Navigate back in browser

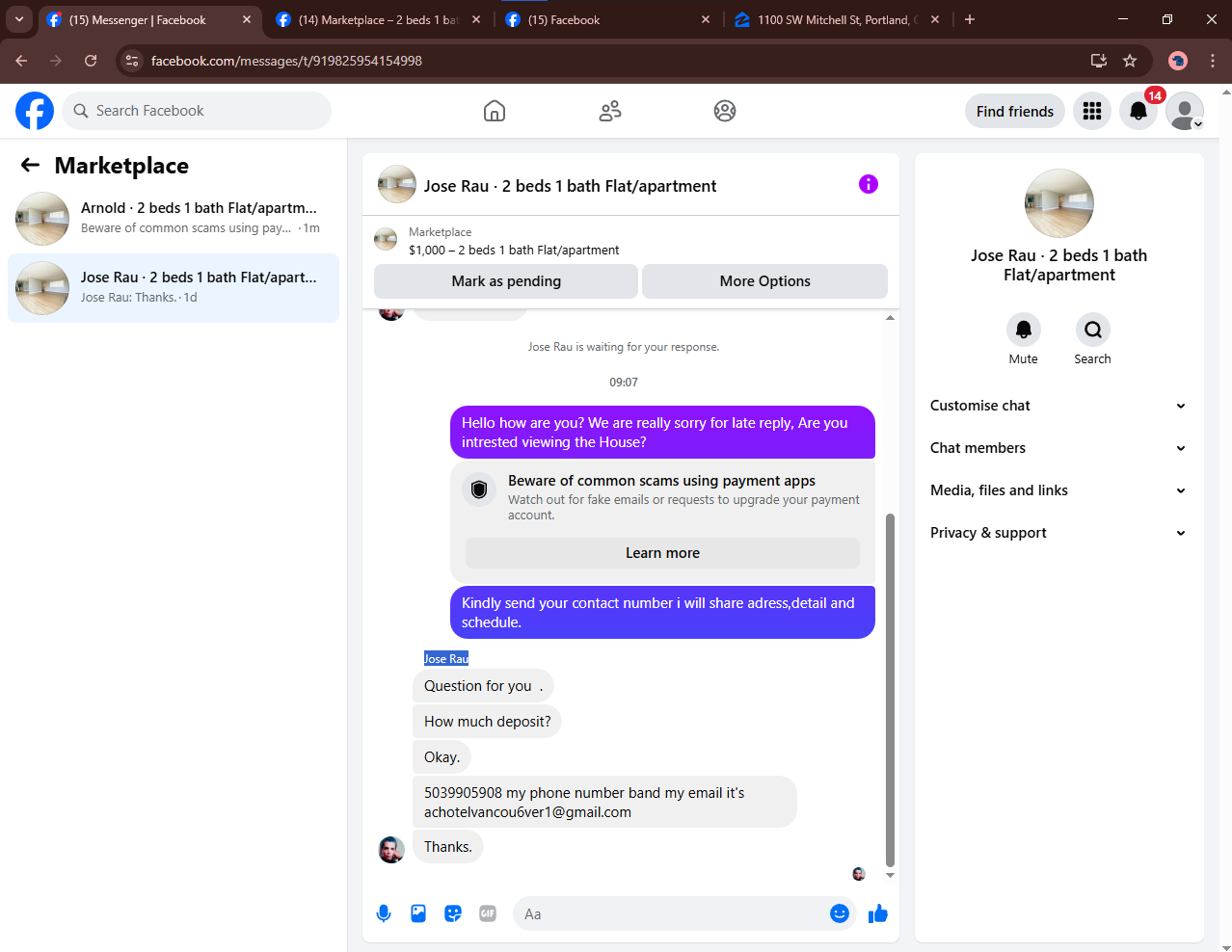coord(21,61)
